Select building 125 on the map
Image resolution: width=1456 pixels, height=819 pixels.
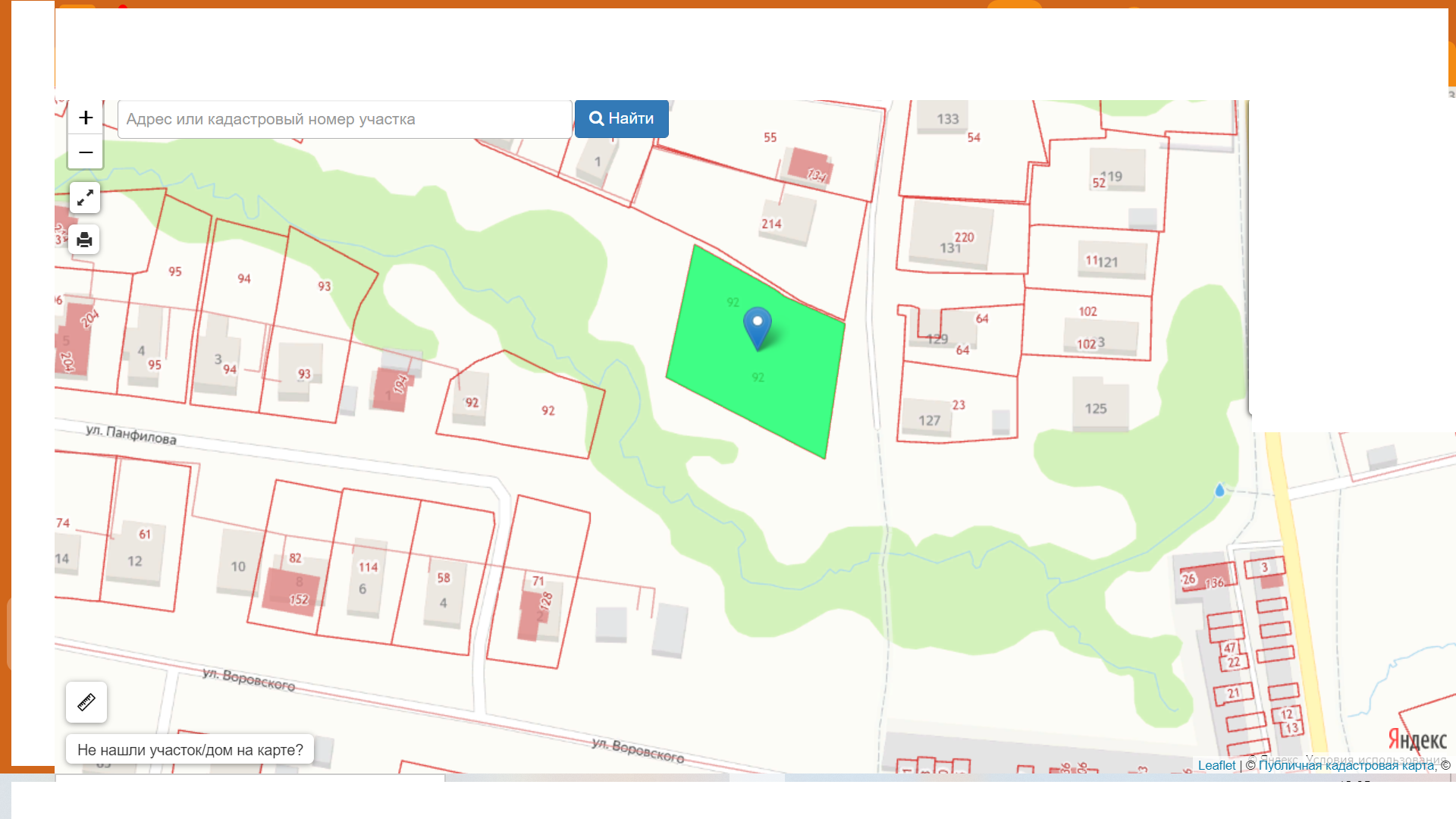pyautogui.click(x=1099, y=406)
